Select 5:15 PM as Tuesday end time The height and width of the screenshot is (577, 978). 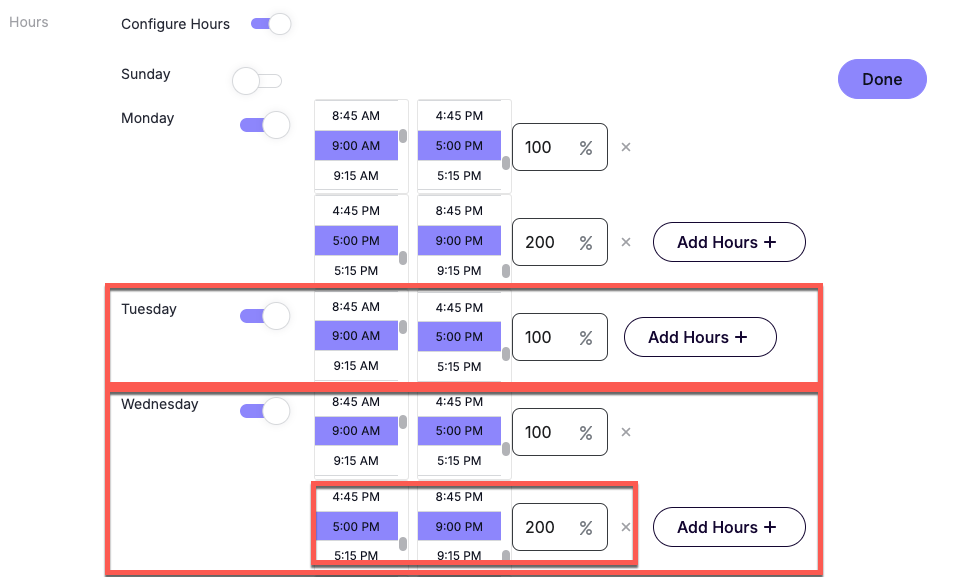[459, 367]
